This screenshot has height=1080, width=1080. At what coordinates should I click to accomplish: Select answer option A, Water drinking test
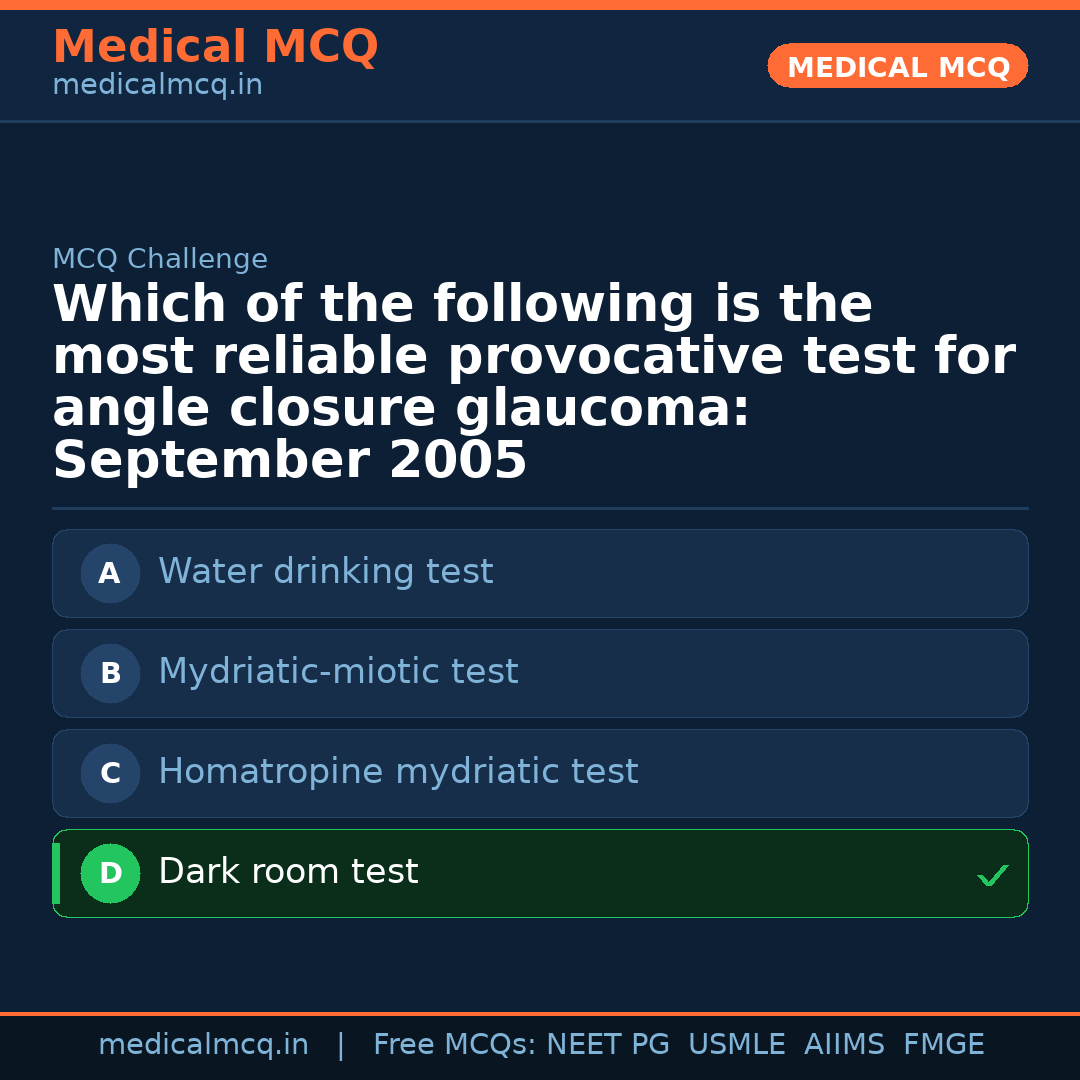pyautogui.click(x=540, y=573)
